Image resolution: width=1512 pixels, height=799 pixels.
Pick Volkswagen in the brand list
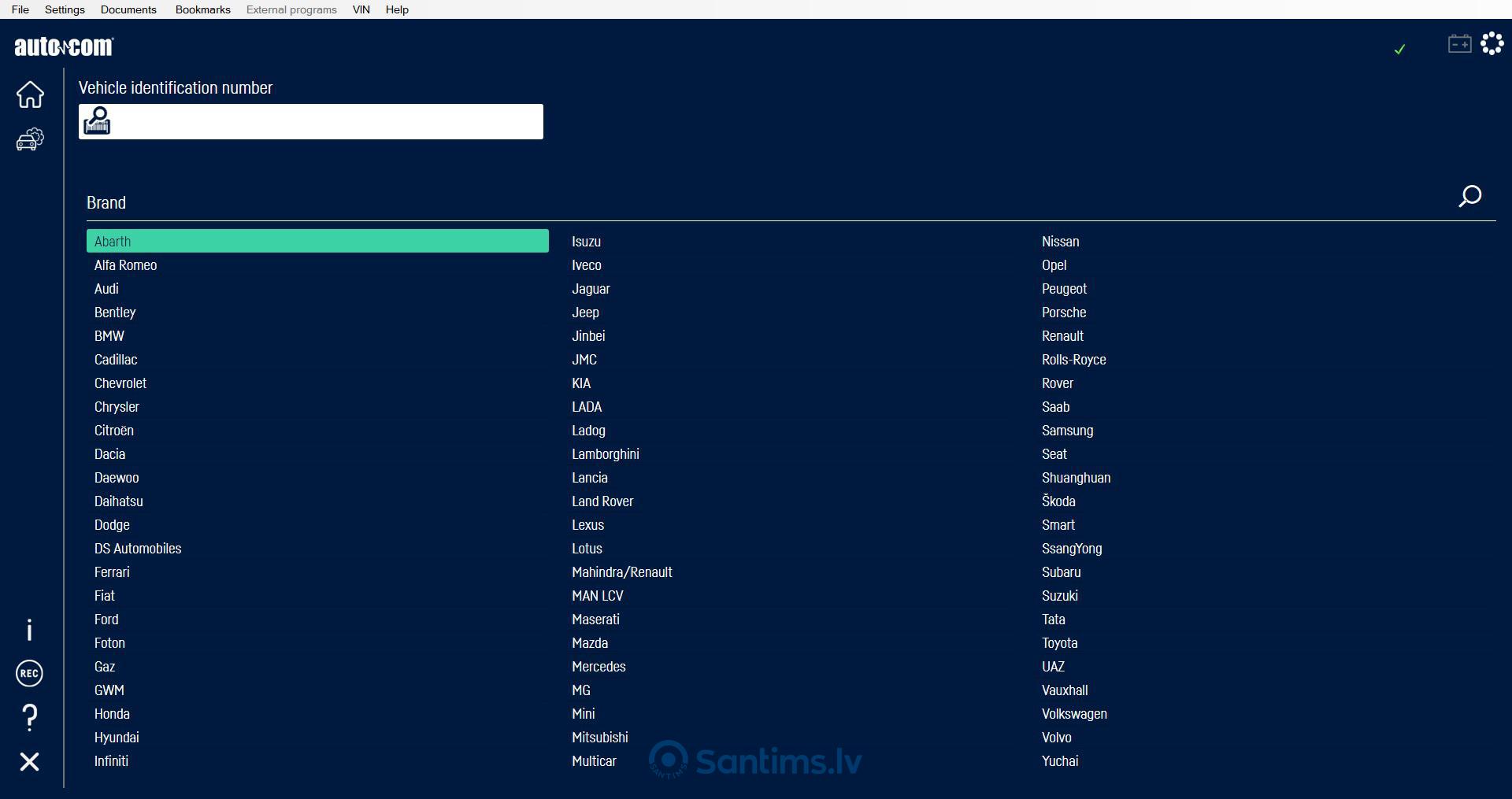[1074, 714]
